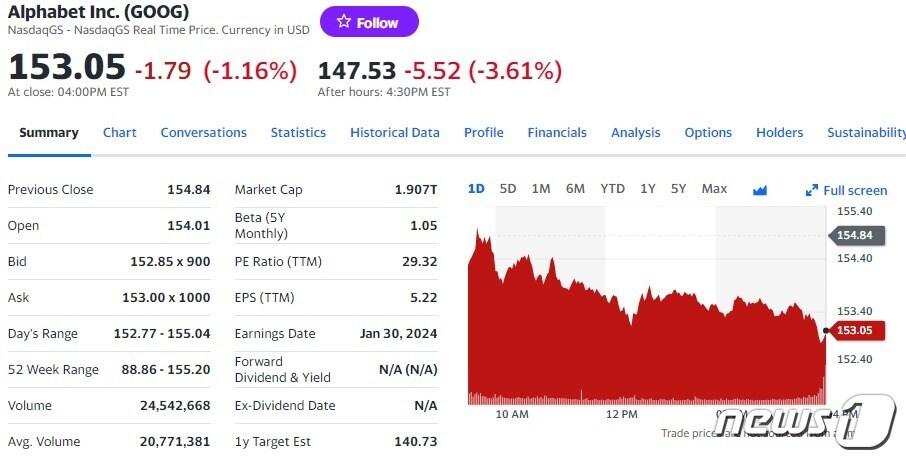Select the 1M chart range

(541, 189)
